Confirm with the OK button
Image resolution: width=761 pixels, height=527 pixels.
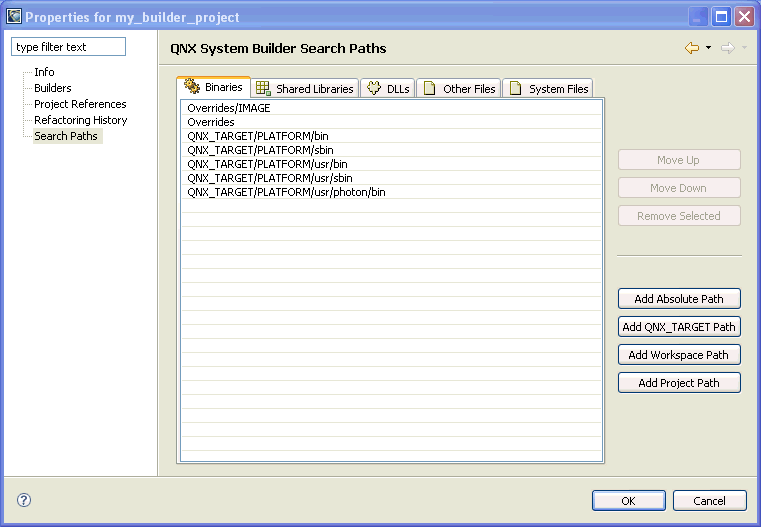pos(628,501)
